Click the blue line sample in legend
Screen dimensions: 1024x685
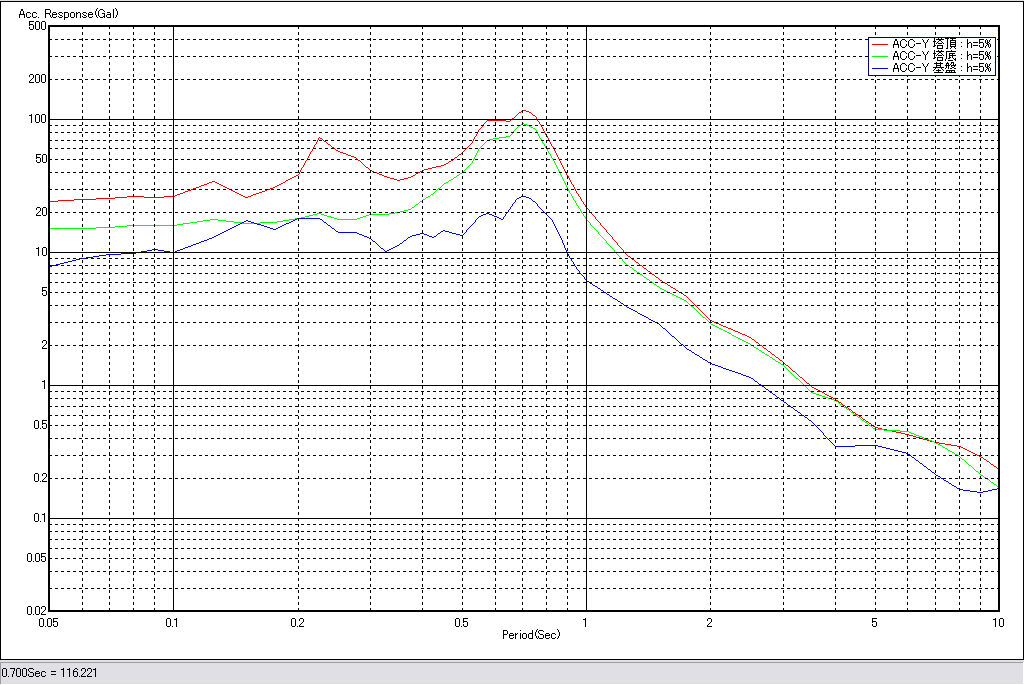(879, 68)
